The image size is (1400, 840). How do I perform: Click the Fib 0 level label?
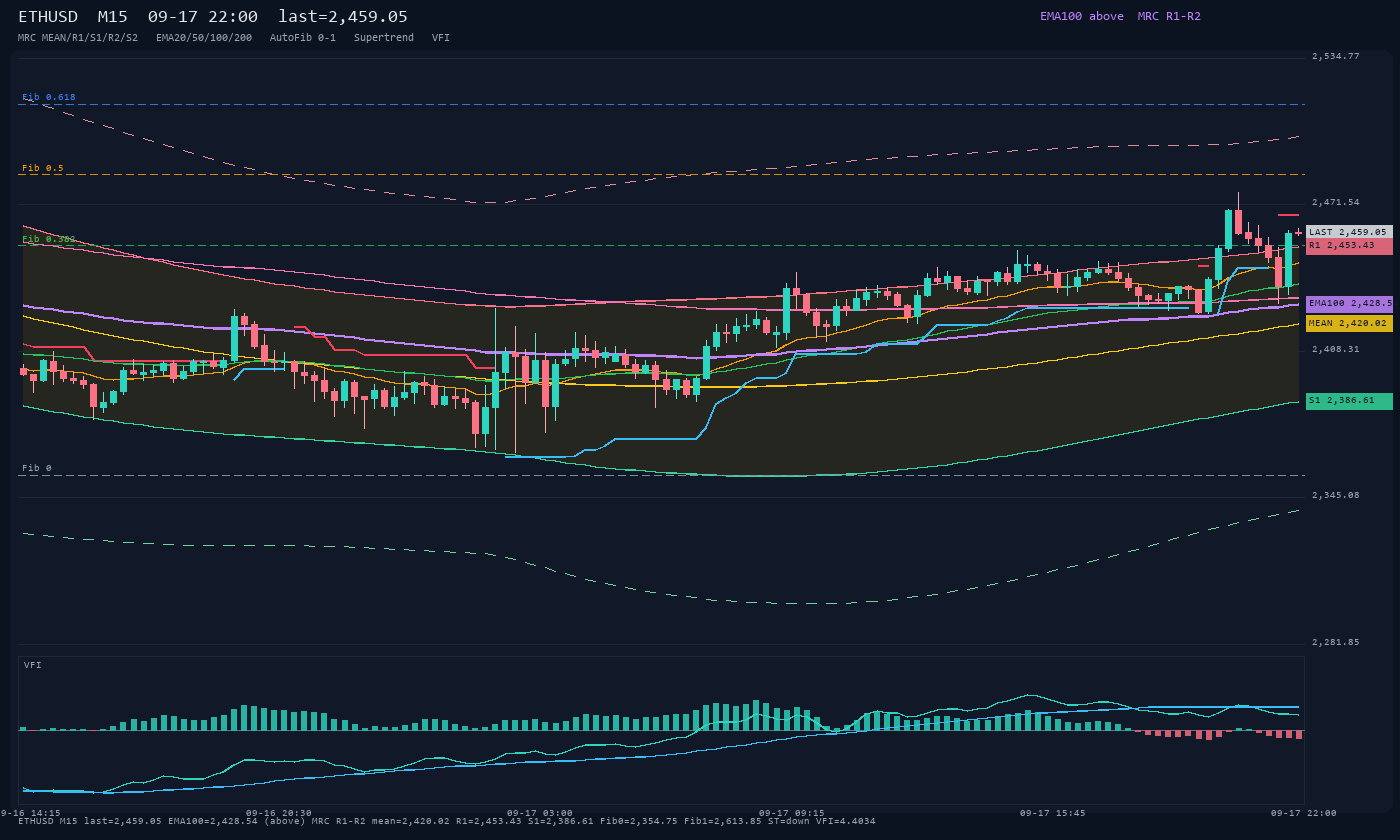pos(37,468)
